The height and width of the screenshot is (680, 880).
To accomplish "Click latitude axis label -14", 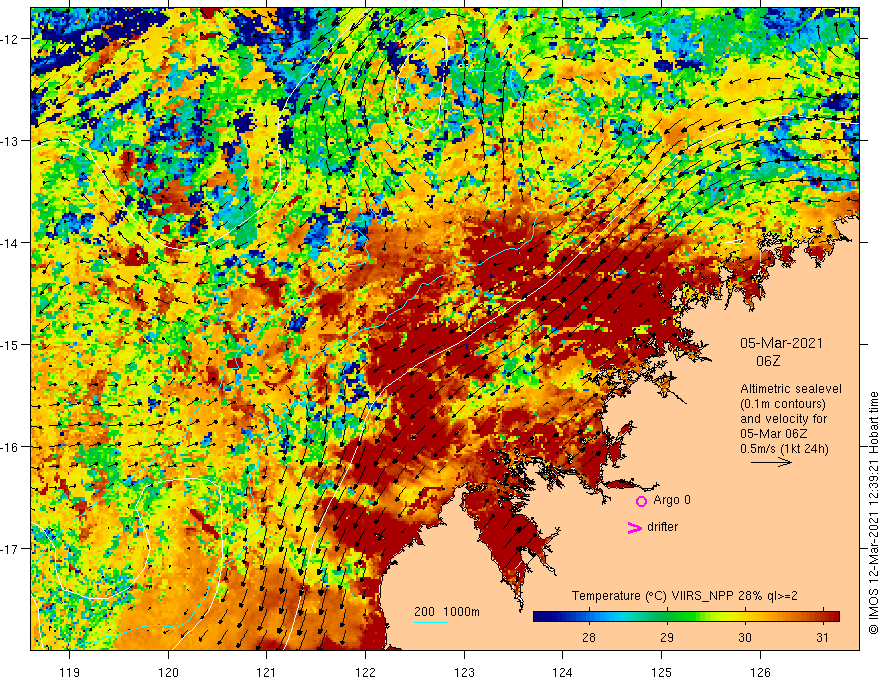I will pyautogui.click(x=10, y=243).
